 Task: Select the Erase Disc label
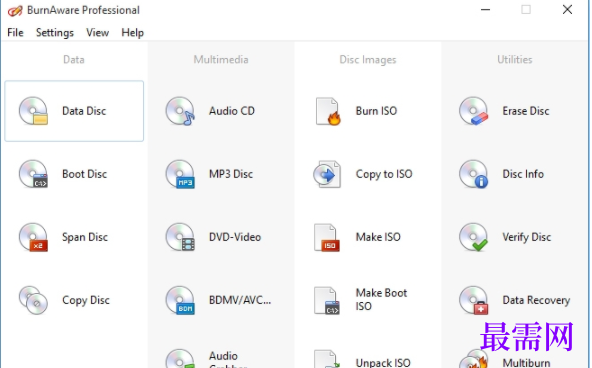(x=526, y=111)
